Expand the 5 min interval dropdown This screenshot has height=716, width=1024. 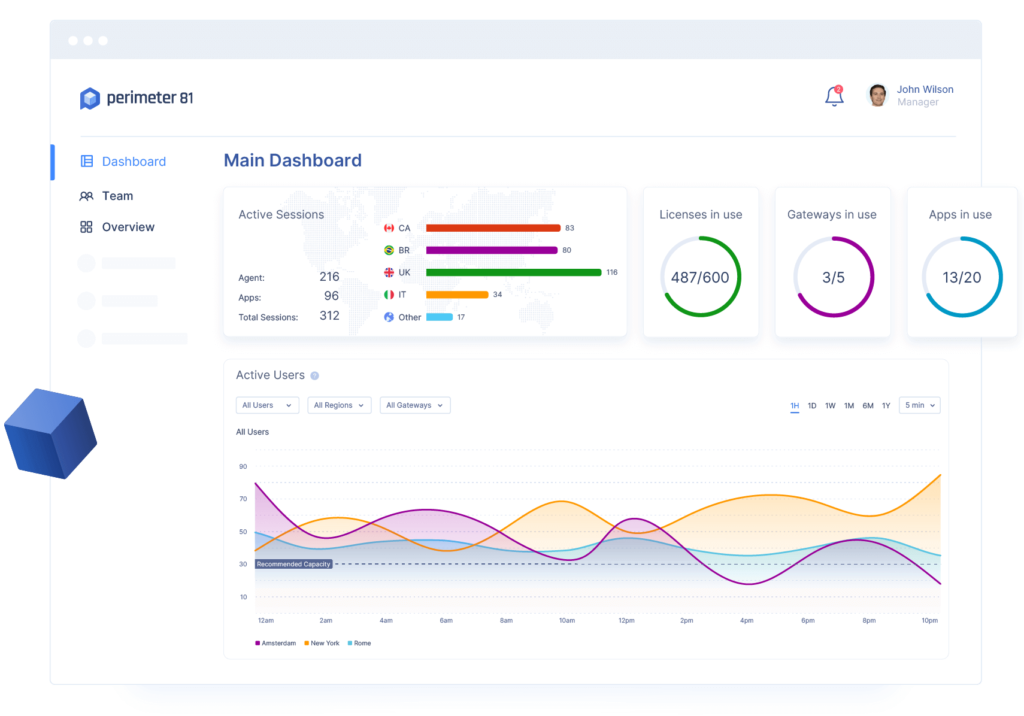[x=919, y=405]
